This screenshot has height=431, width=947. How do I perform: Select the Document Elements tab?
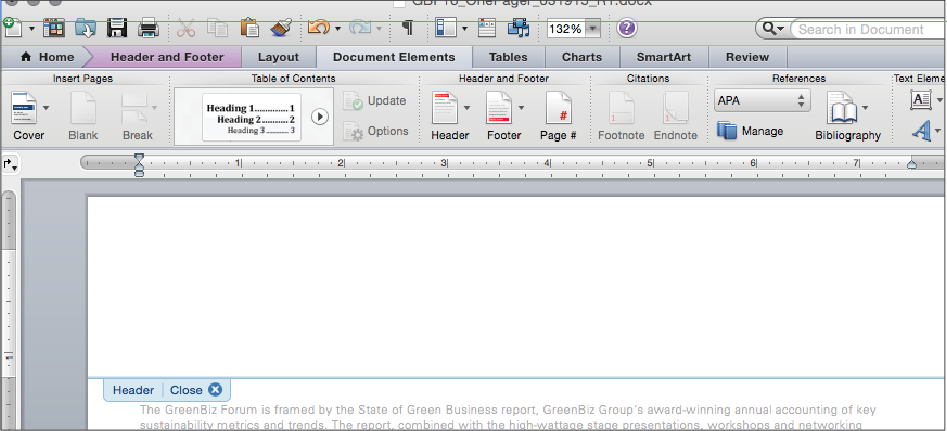coord(394,57)
